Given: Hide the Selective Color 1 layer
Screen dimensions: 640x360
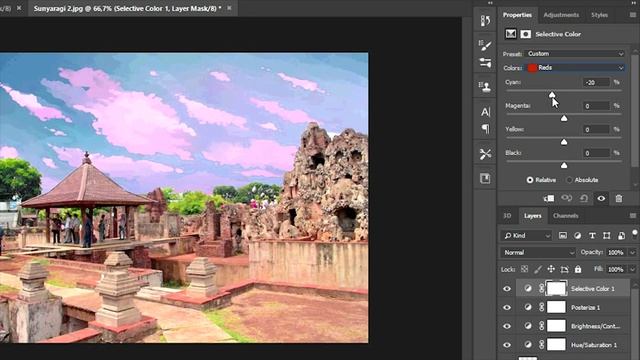Looking at the screenshot, I should pos(507,289).
